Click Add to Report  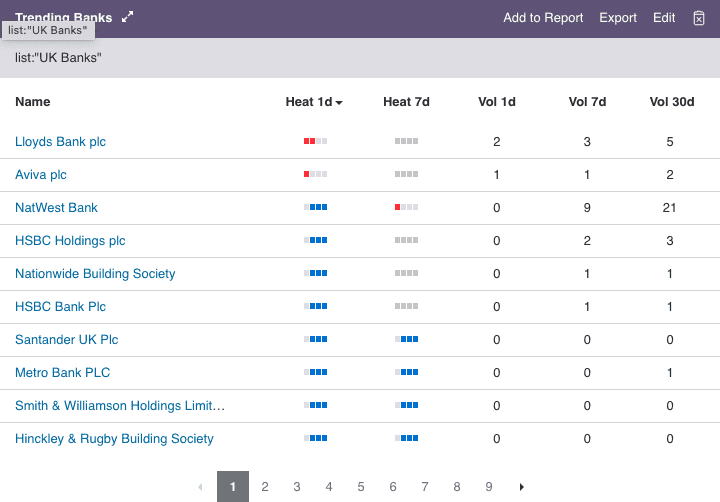pyautogui.click(x=543, y=18)
